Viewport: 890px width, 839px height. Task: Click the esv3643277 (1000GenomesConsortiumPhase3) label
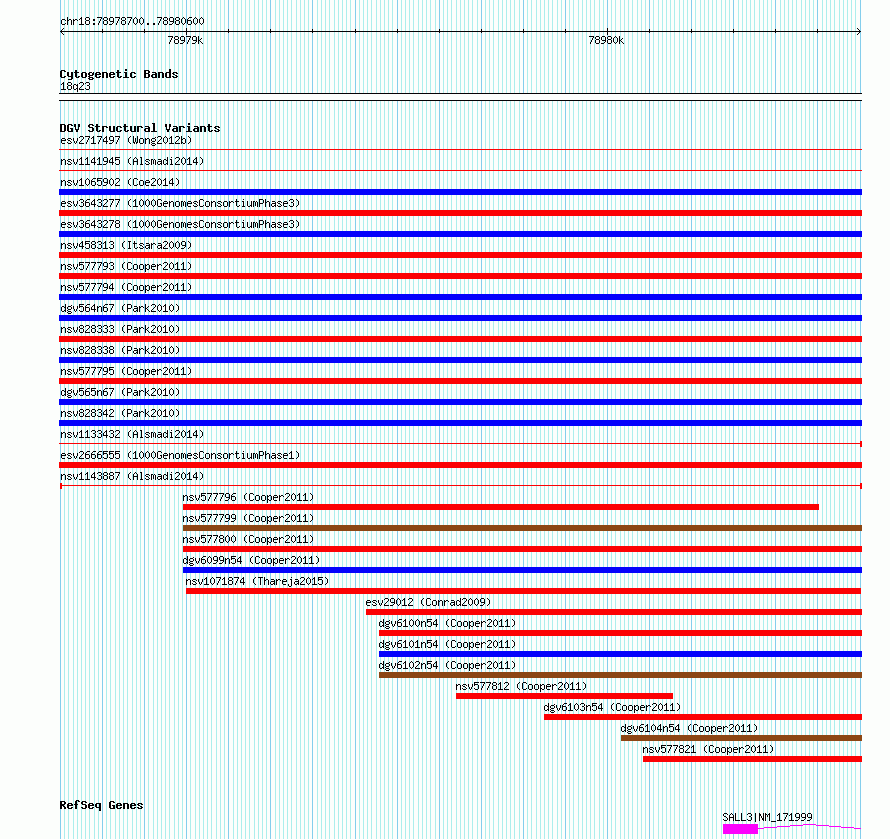(180, 203)
